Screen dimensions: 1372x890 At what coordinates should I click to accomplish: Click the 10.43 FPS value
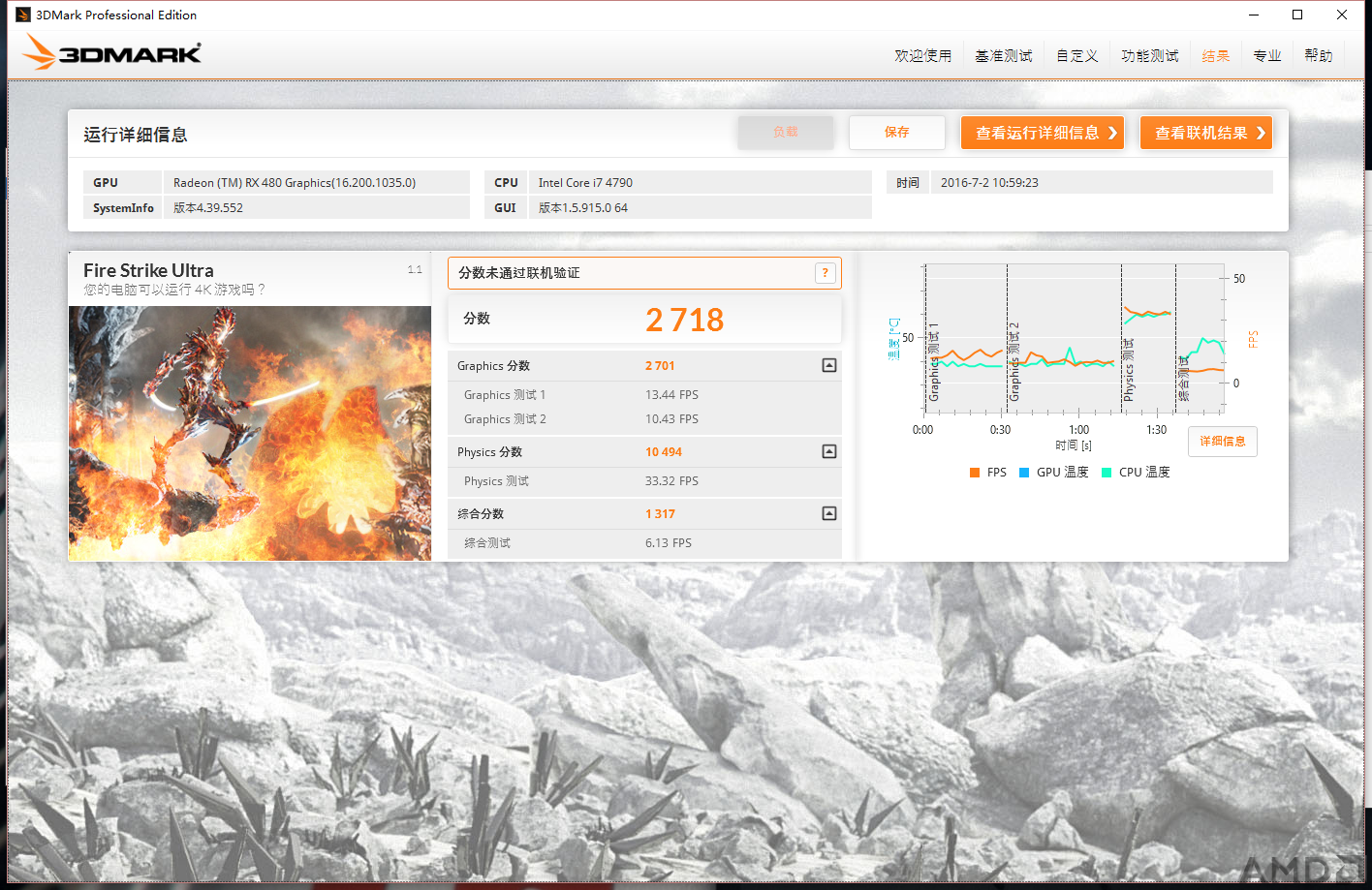coord(671,419)
